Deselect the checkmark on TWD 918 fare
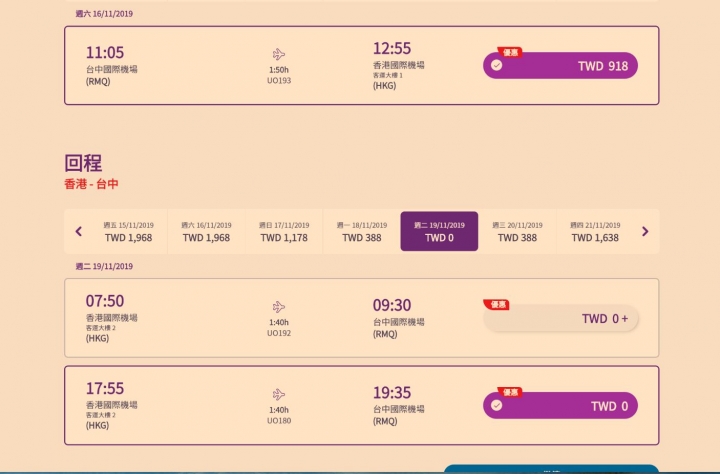The height and width of the screenshot is (474, 720). pos(496,65)
